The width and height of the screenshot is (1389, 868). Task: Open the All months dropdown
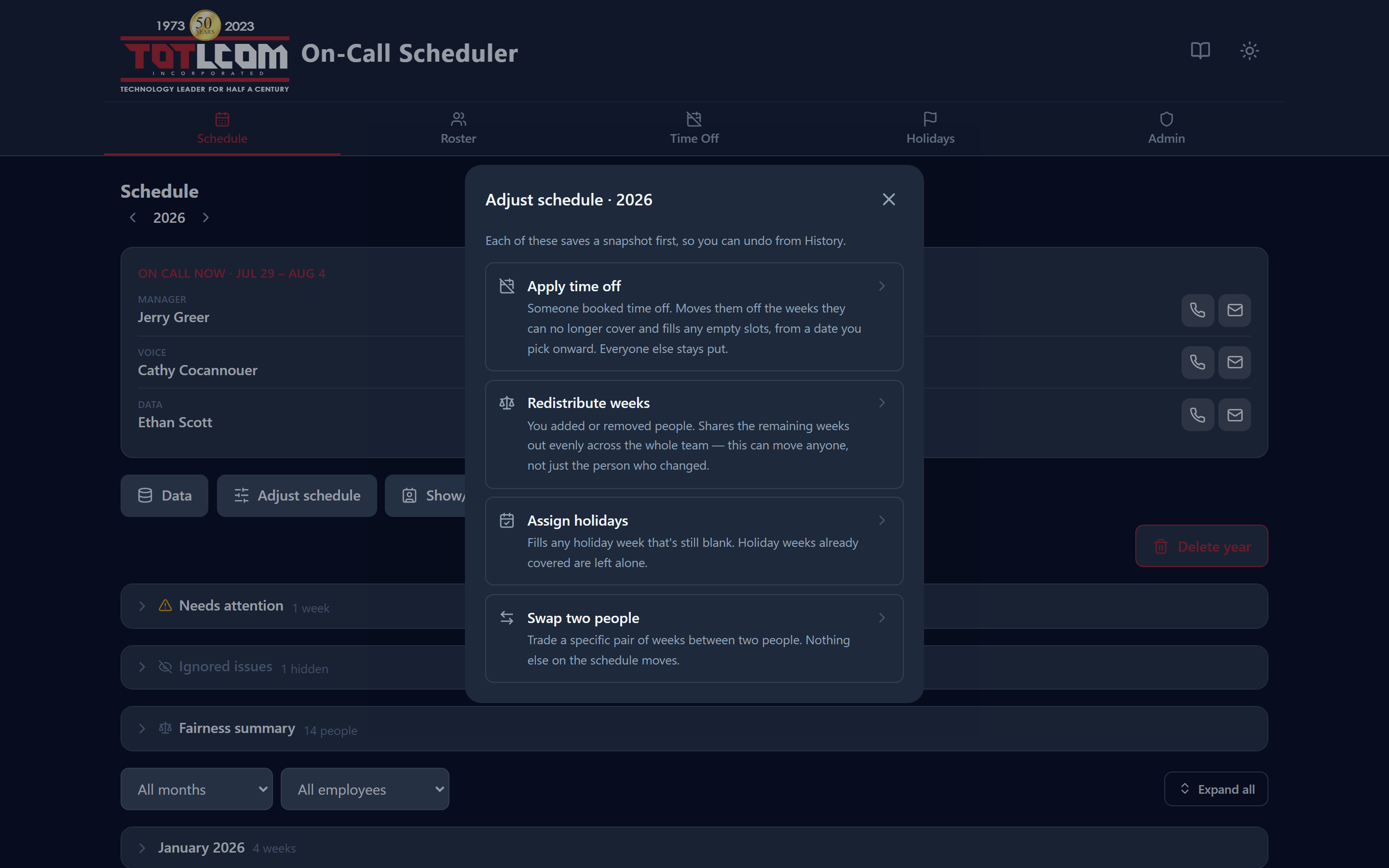pos(196,789)
